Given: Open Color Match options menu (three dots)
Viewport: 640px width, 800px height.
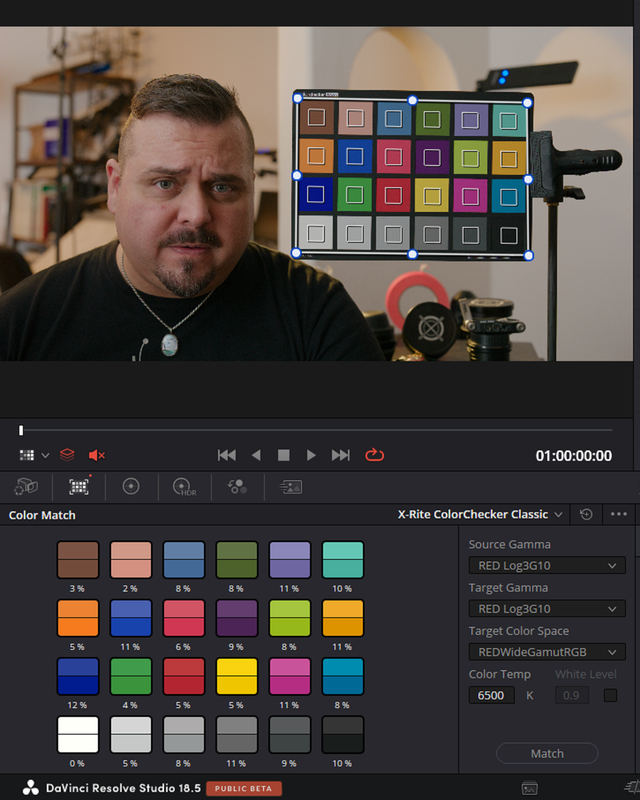Looking at the screenshot, I should click(x=619, y=514).
